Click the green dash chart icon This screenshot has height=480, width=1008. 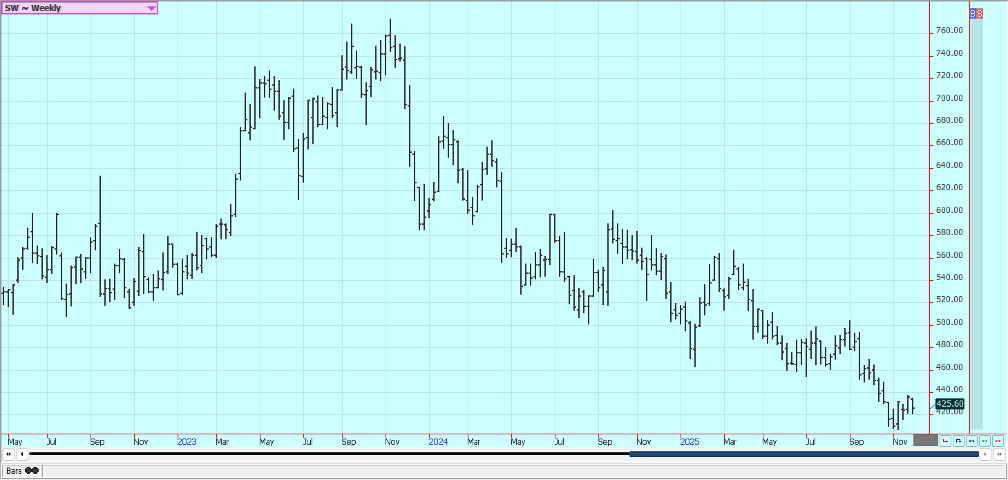coord(984,440)
